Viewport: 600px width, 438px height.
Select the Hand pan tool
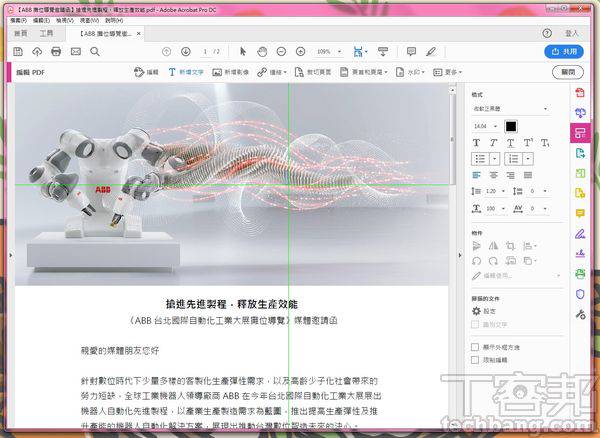262,51
